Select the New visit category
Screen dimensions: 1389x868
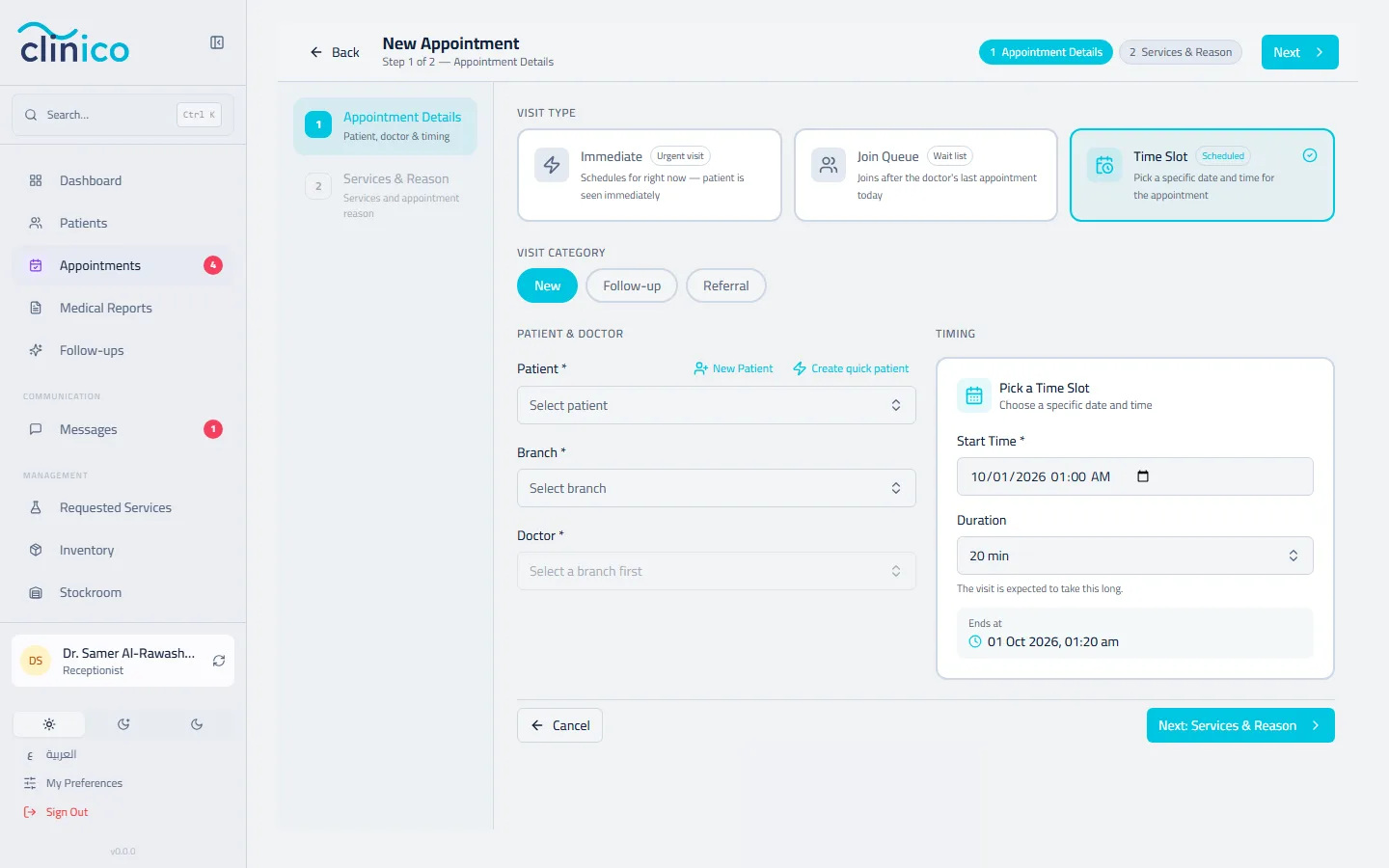pos(547,285)
